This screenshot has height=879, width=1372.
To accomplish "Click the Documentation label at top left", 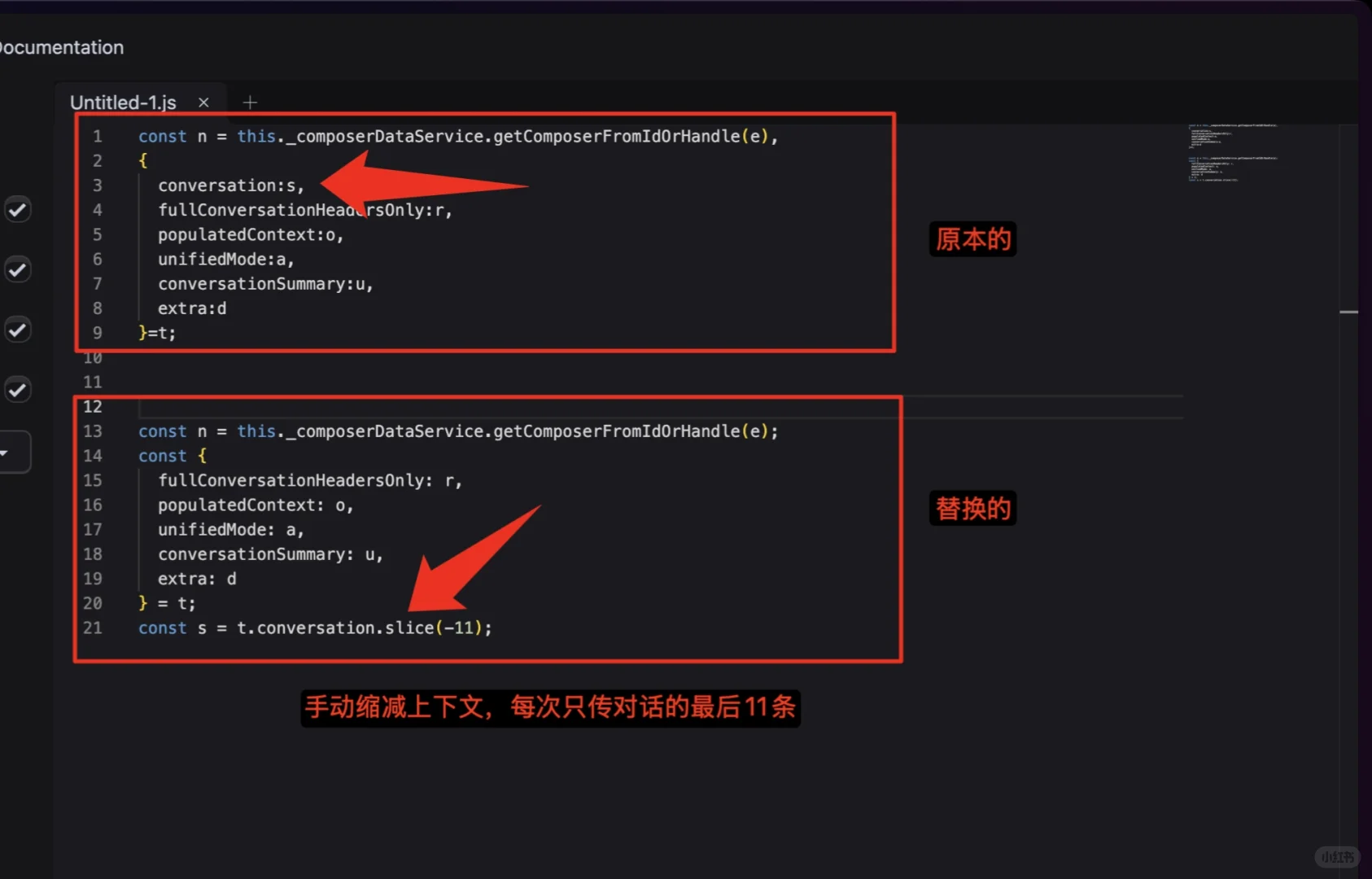I will coord(62,47).
